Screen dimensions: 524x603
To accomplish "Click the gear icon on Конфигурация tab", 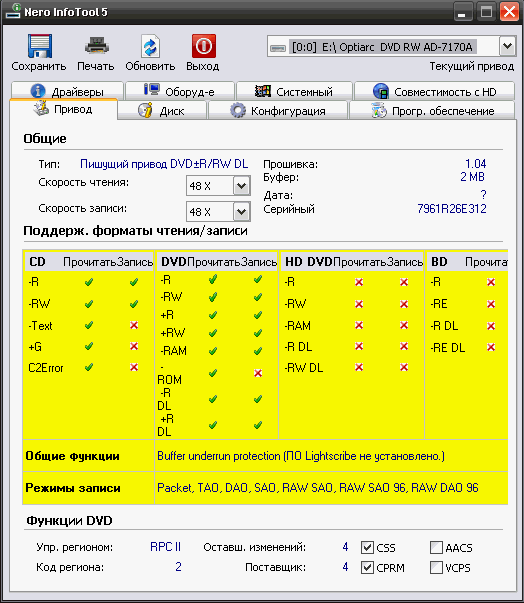I will click(238, 110).
